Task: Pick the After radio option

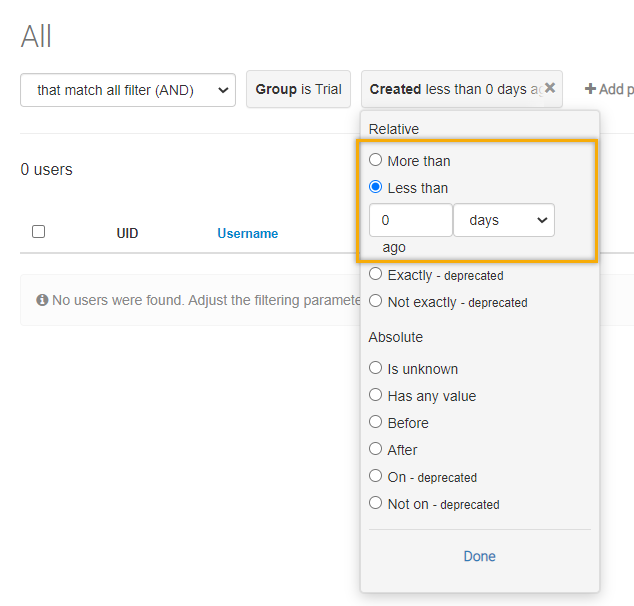Action: 375,449
